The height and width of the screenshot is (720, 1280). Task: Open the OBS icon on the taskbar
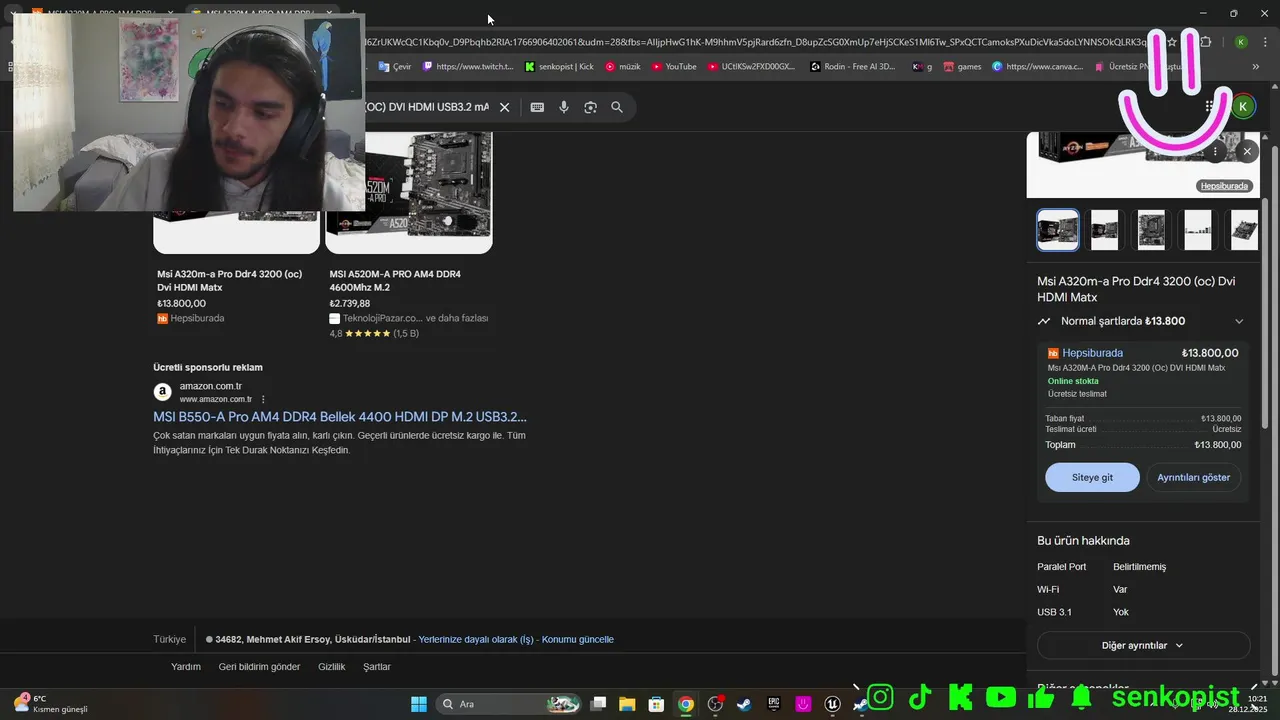[715, 704]
